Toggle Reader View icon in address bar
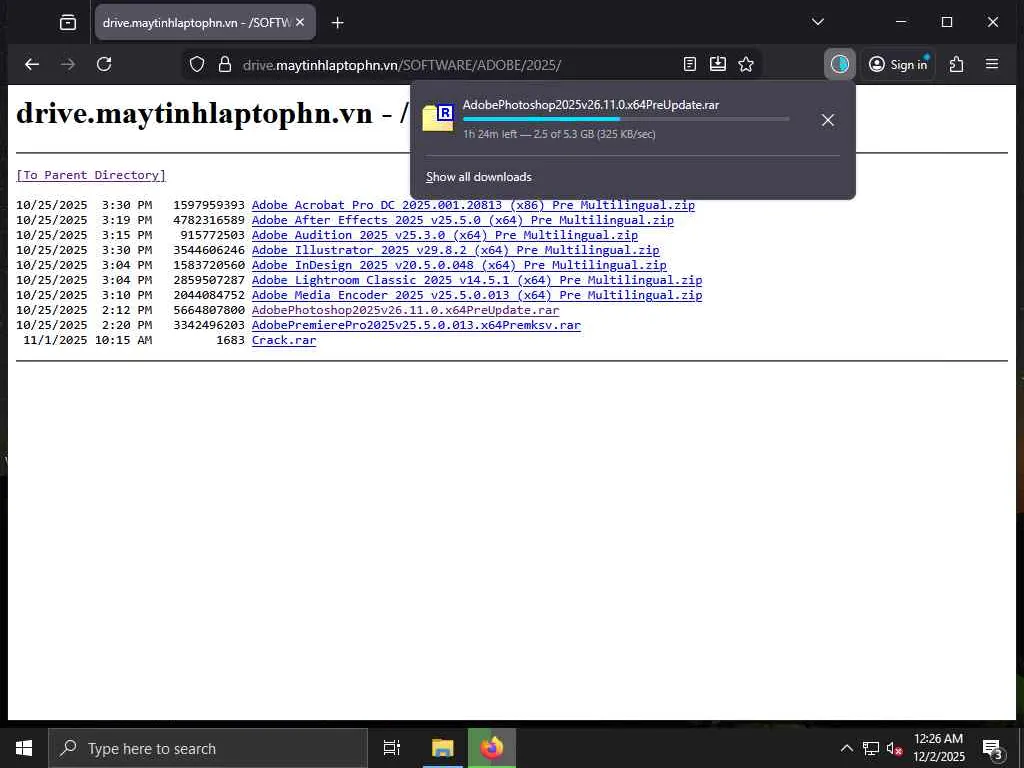The width and height of the screenshot is (1024, 768). (690, 64)
